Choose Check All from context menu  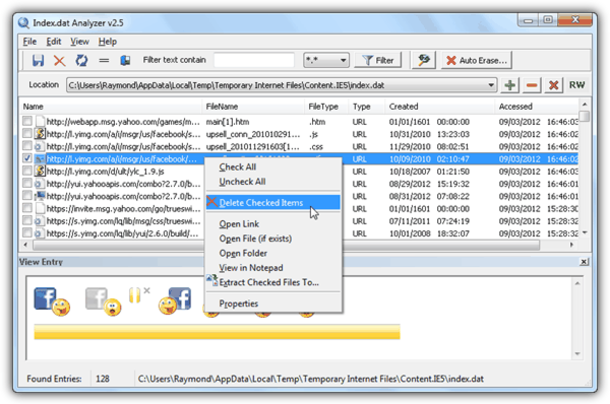pos(273,167)
